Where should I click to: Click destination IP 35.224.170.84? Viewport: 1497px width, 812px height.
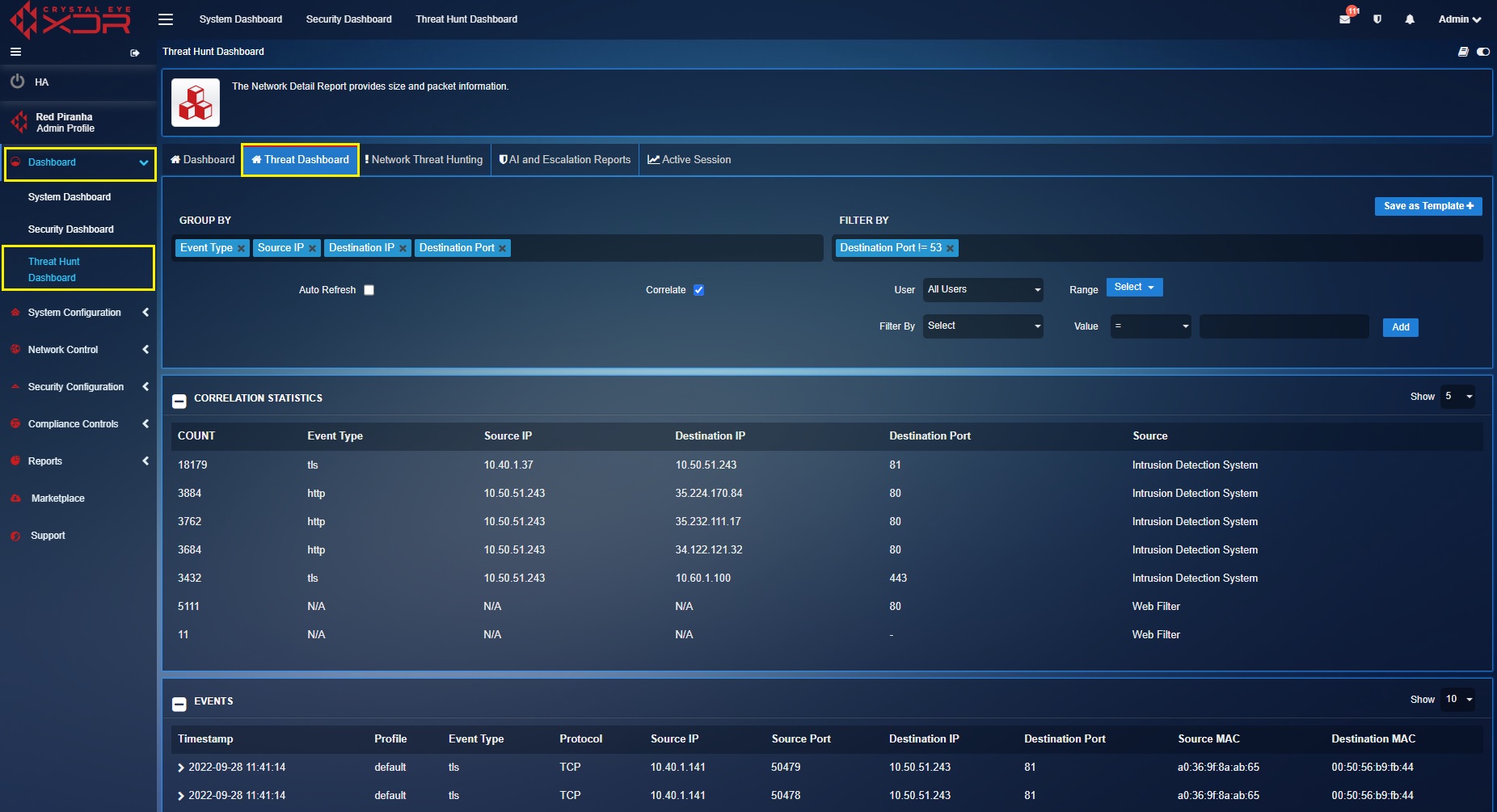[709, 494]
